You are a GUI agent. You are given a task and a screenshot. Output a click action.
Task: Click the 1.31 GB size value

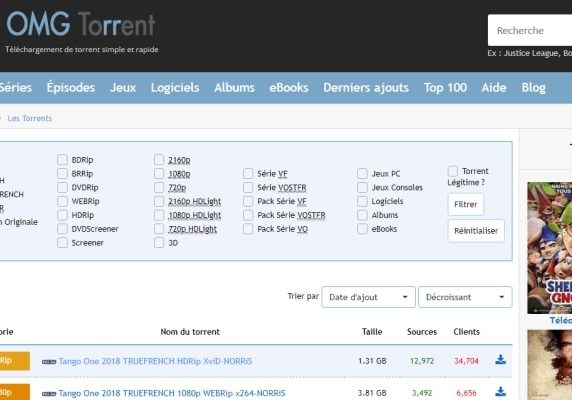coord(372,361)
